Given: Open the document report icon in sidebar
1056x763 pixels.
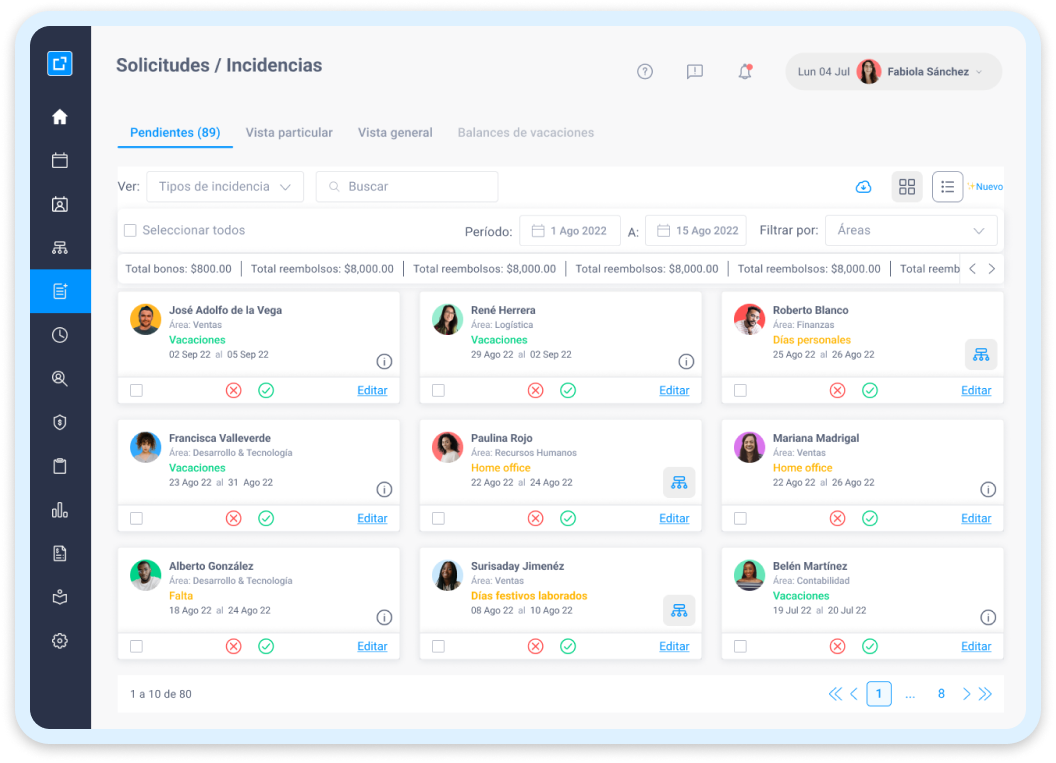Looking at the screenshot, I should click(60, 554).
